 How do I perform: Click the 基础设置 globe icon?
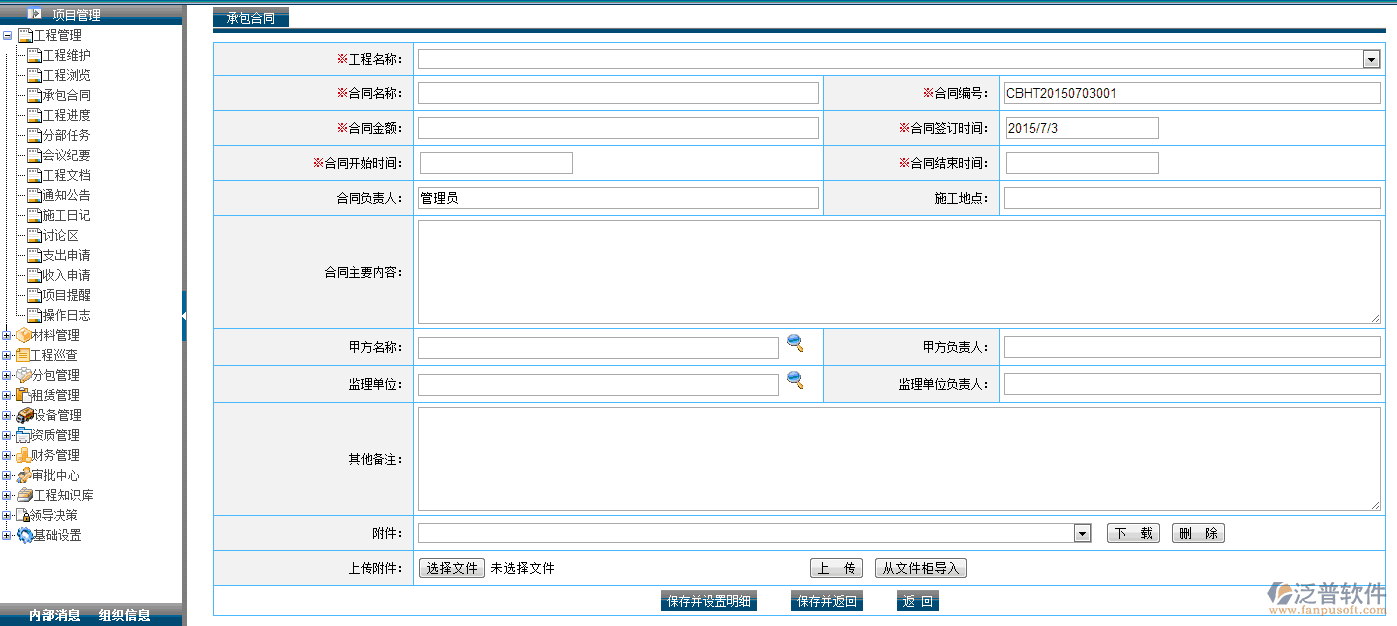25,535
